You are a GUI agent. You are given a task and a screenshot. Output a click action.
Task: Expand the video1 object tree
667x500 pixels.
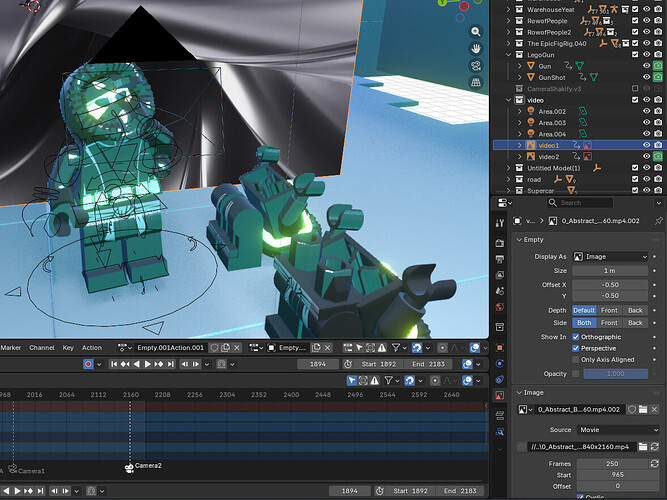(520, 145)
